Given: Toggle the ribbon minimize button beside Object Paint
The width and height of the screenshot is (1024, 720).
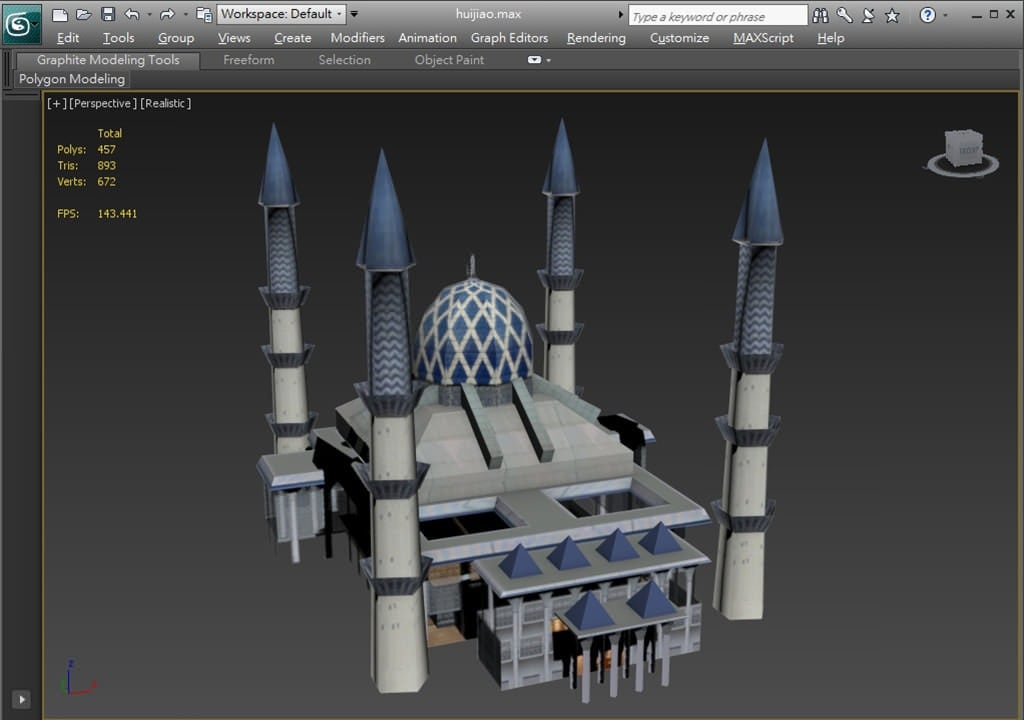Looking at the screenshot, I should [535, 60].
